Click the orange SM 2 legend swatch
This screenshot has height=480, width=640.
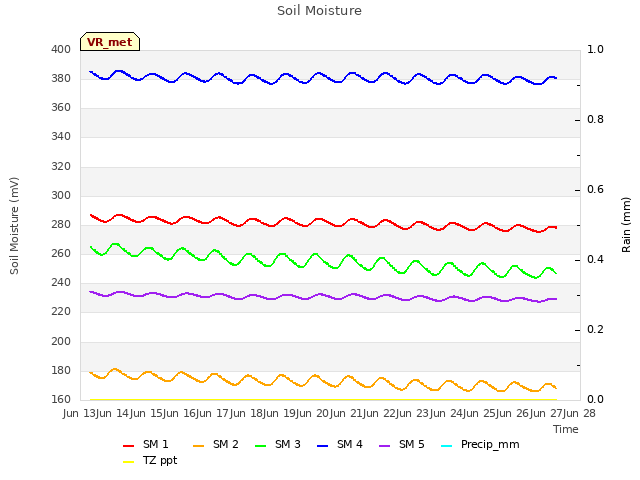tap(199, 446)
